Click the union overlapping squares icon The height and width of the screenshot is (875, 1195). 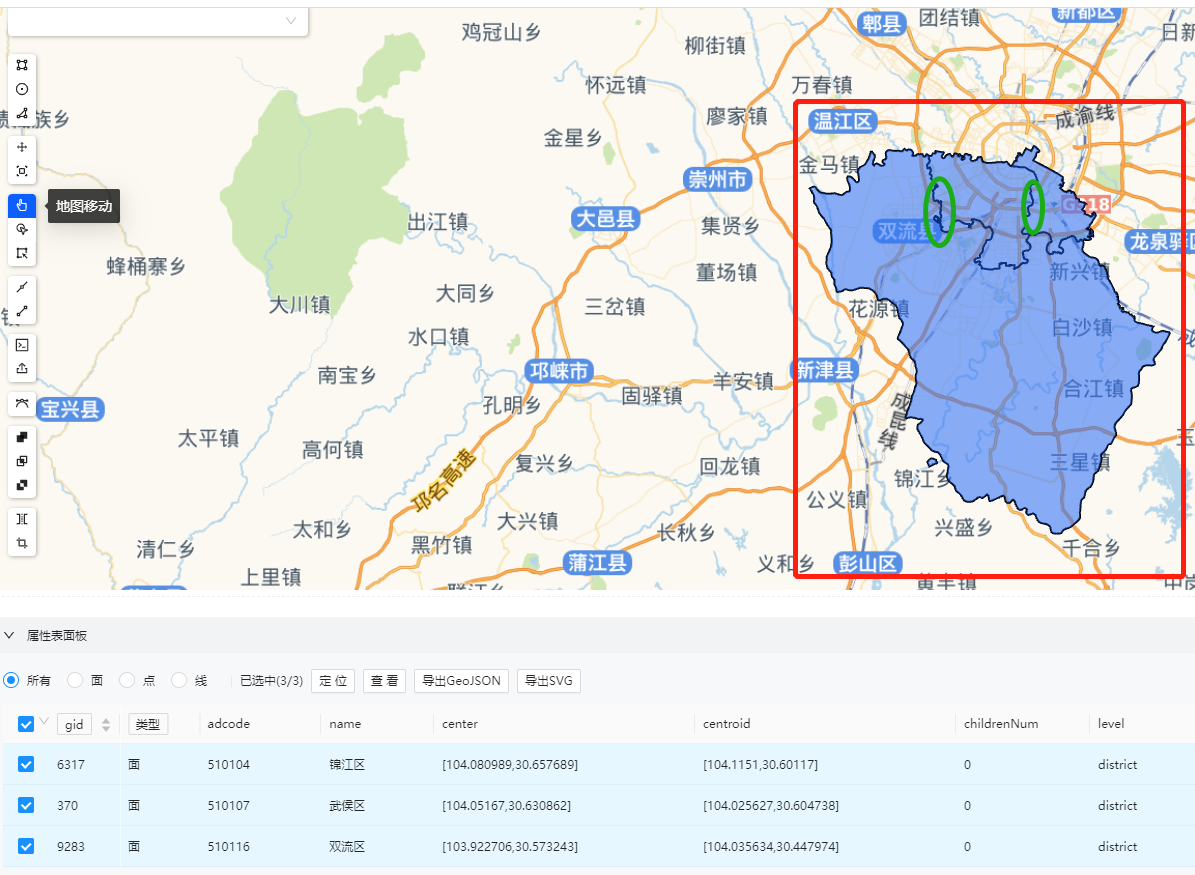click(22, 437)
